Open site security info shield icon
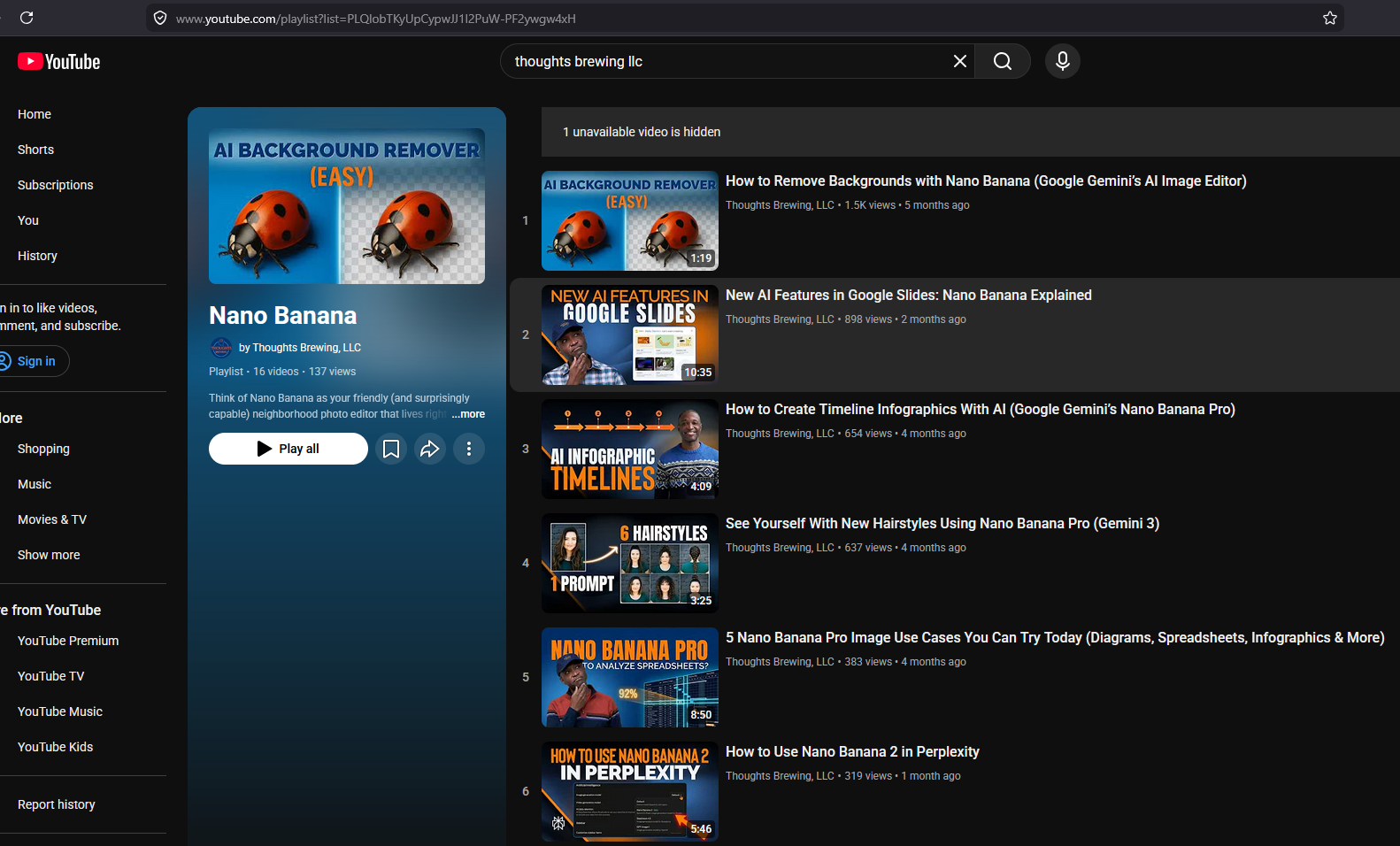Viewport: 1400px width, 846px height. 160,19
